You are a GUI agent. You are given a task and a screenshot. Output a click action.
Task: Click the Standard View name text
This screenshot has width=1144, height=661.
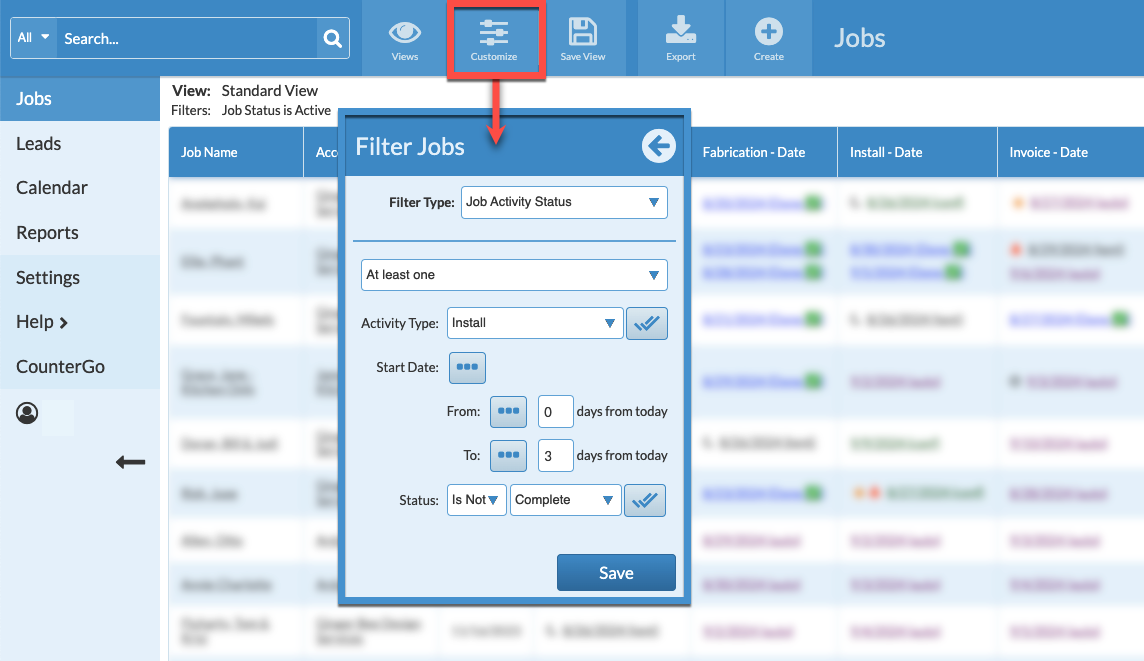270,90
